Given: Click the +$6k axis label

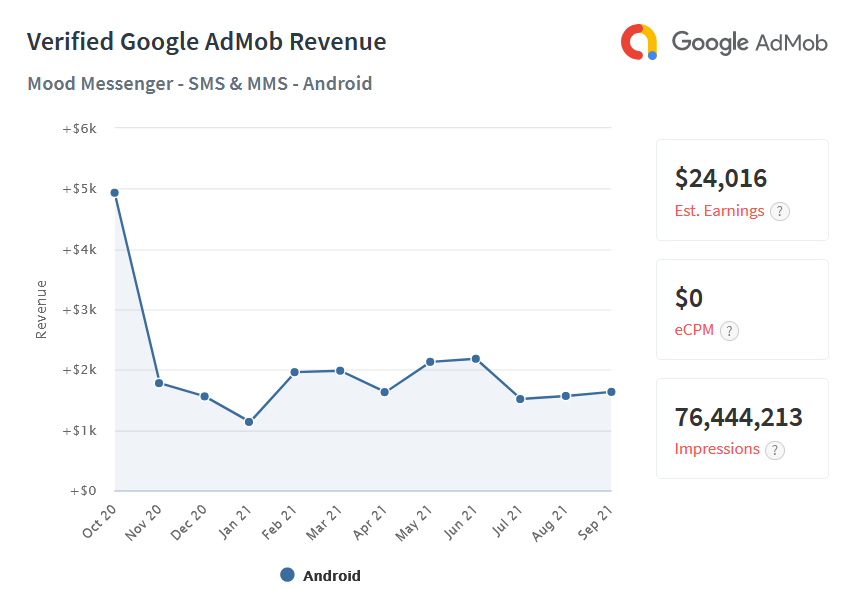Looking at the screenshot, I should [x=79, y=129].
